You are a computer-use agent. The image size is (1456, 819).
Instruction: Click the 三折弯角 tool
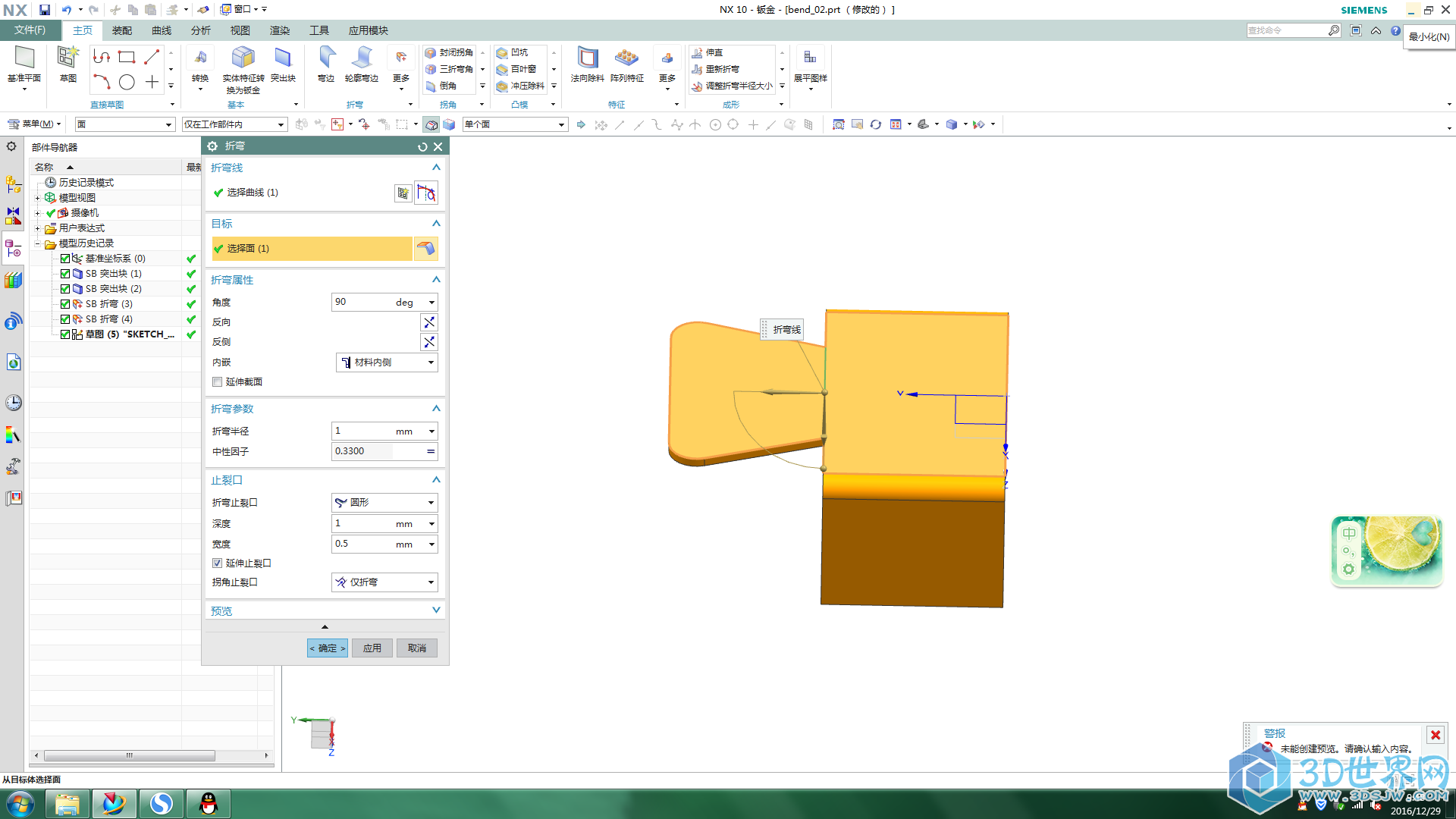tap(449, 69)
